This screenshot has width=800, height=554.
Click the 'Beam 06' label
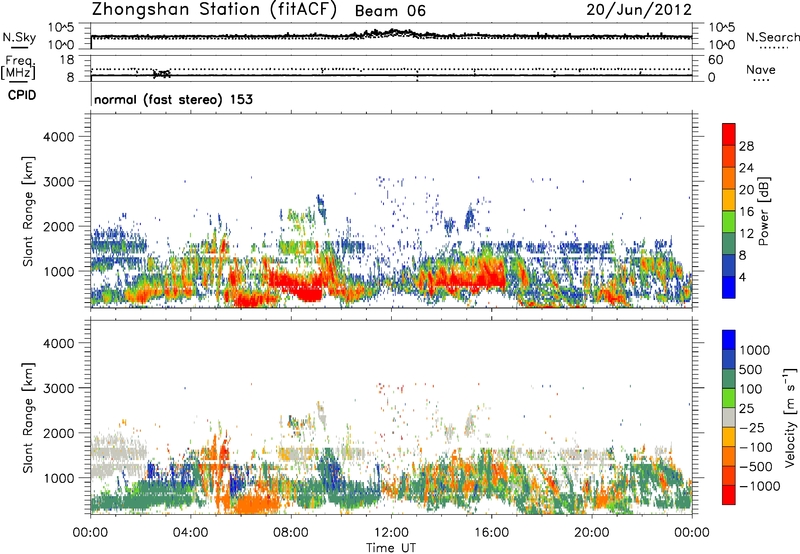(390, 11)
